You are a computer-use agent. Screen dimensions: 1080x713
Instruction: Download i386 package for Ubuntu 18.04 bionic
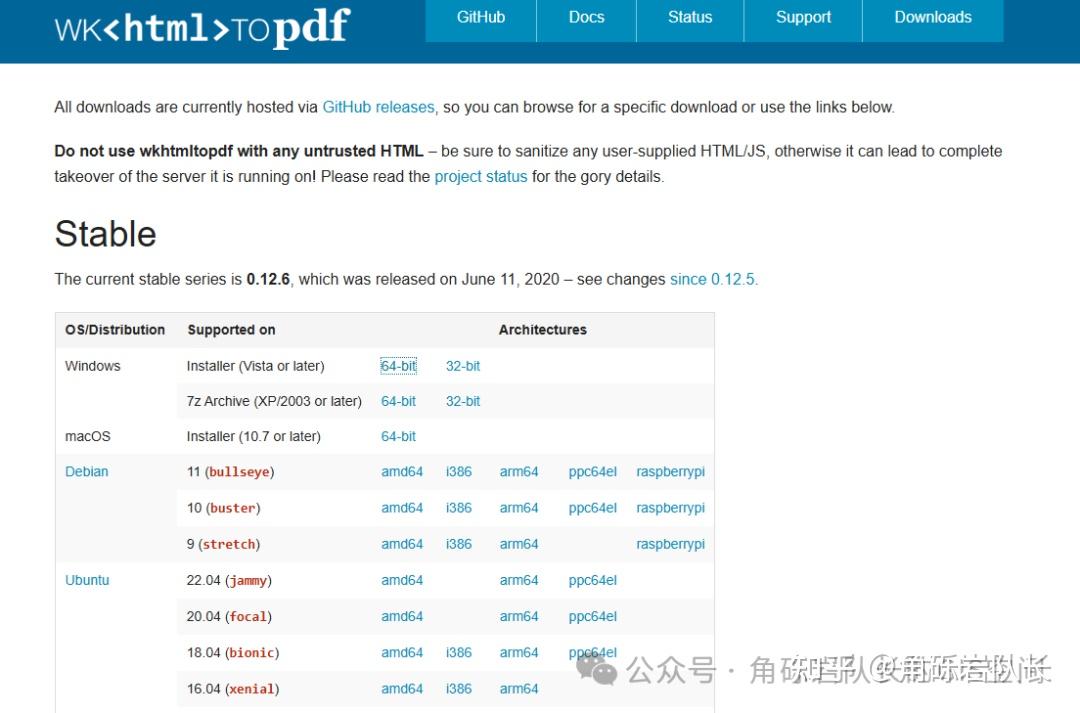tap(458, 652)
